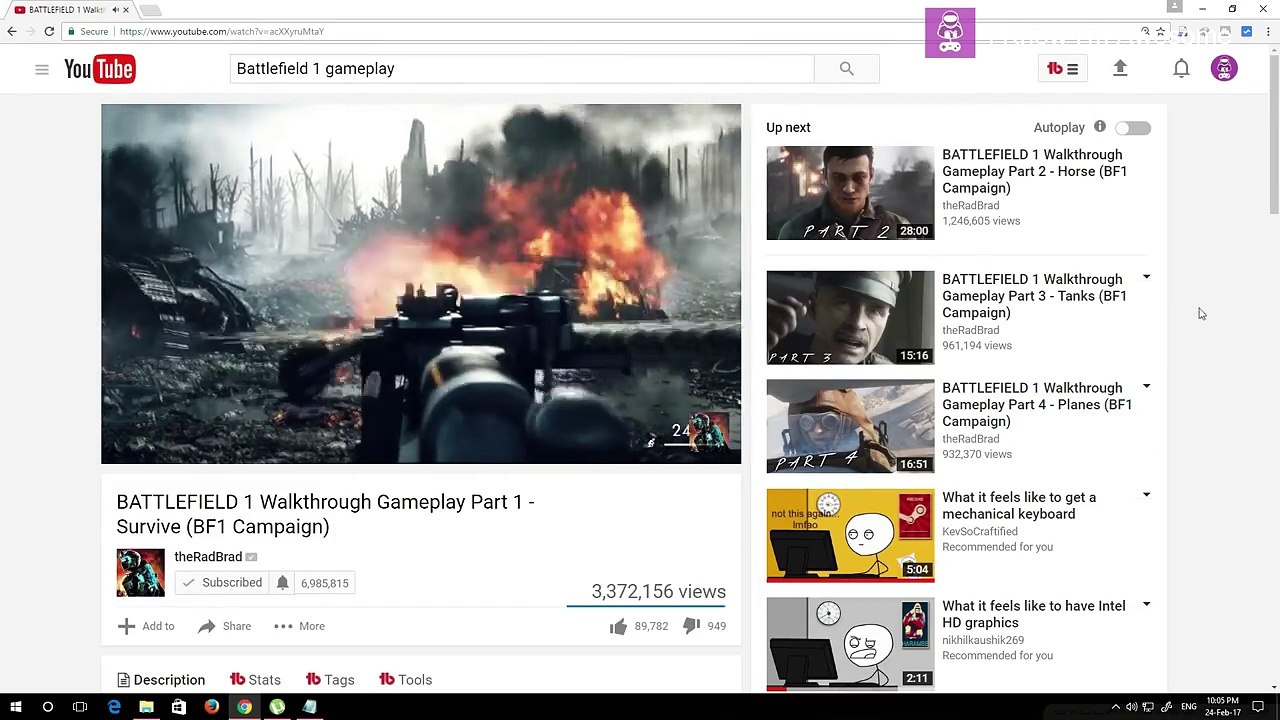1280x720 pixels.
Task: Click the upload video arrow icon
Action: point(1120,68)
